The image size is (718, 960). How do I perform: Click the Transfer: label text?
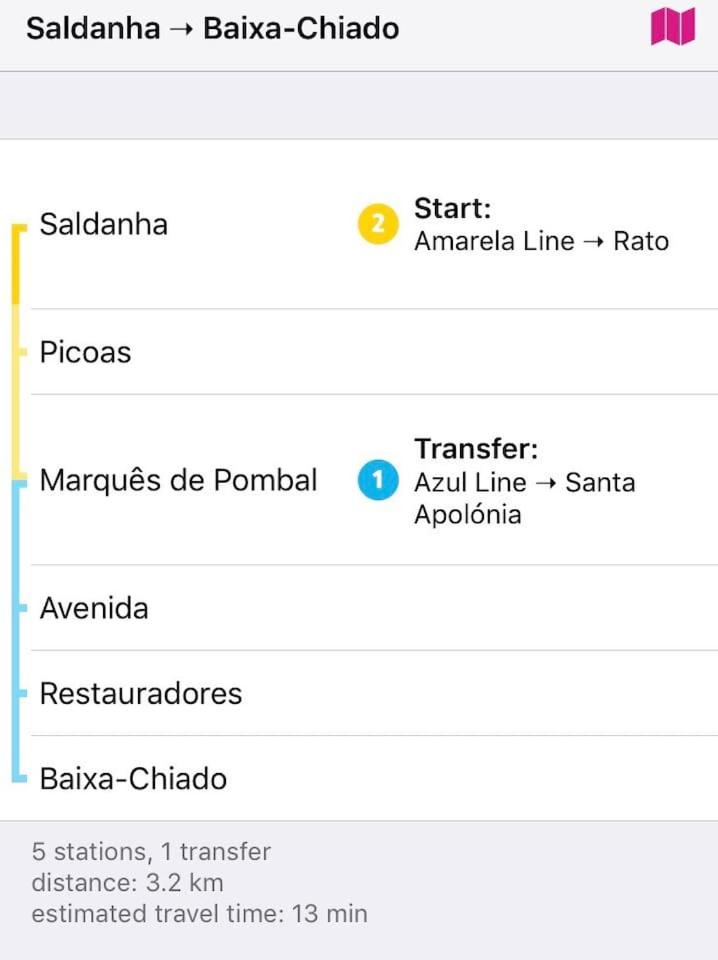click(476, 449)
